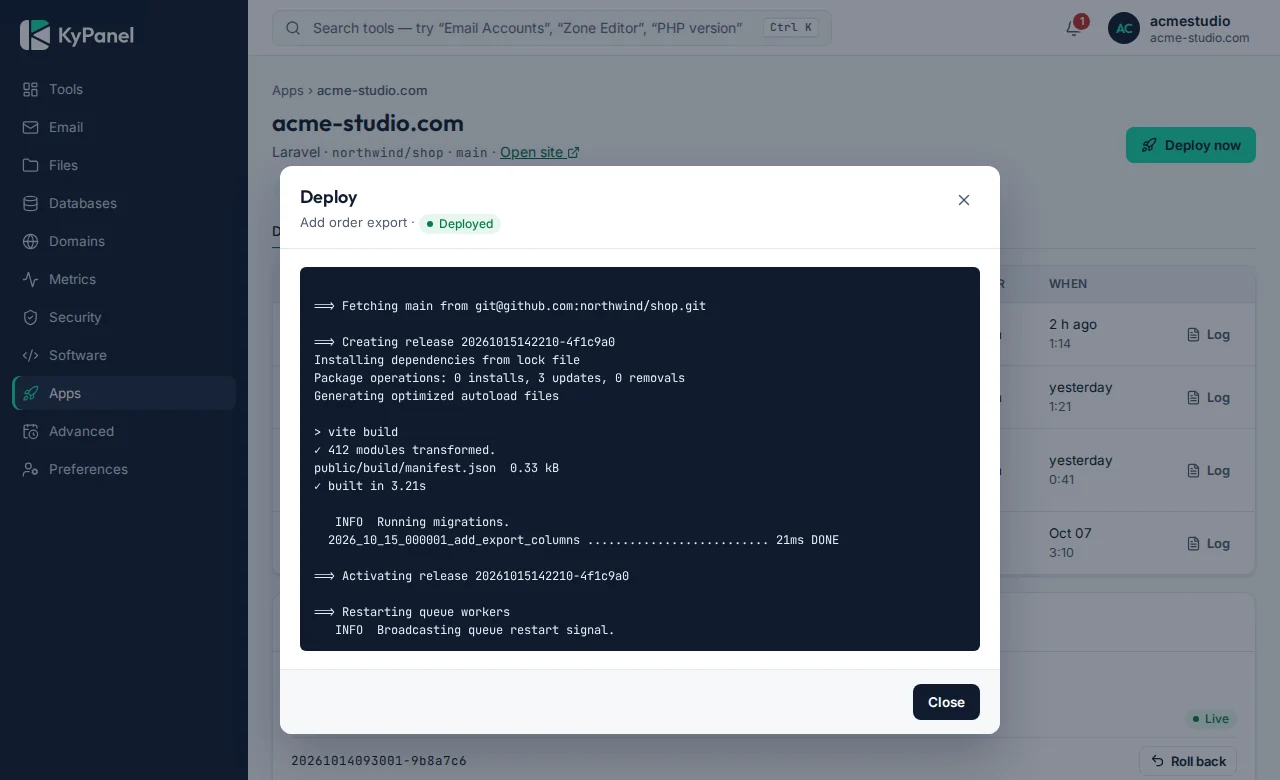
Task: Open the notifications bell
Action: point(1074,28)
